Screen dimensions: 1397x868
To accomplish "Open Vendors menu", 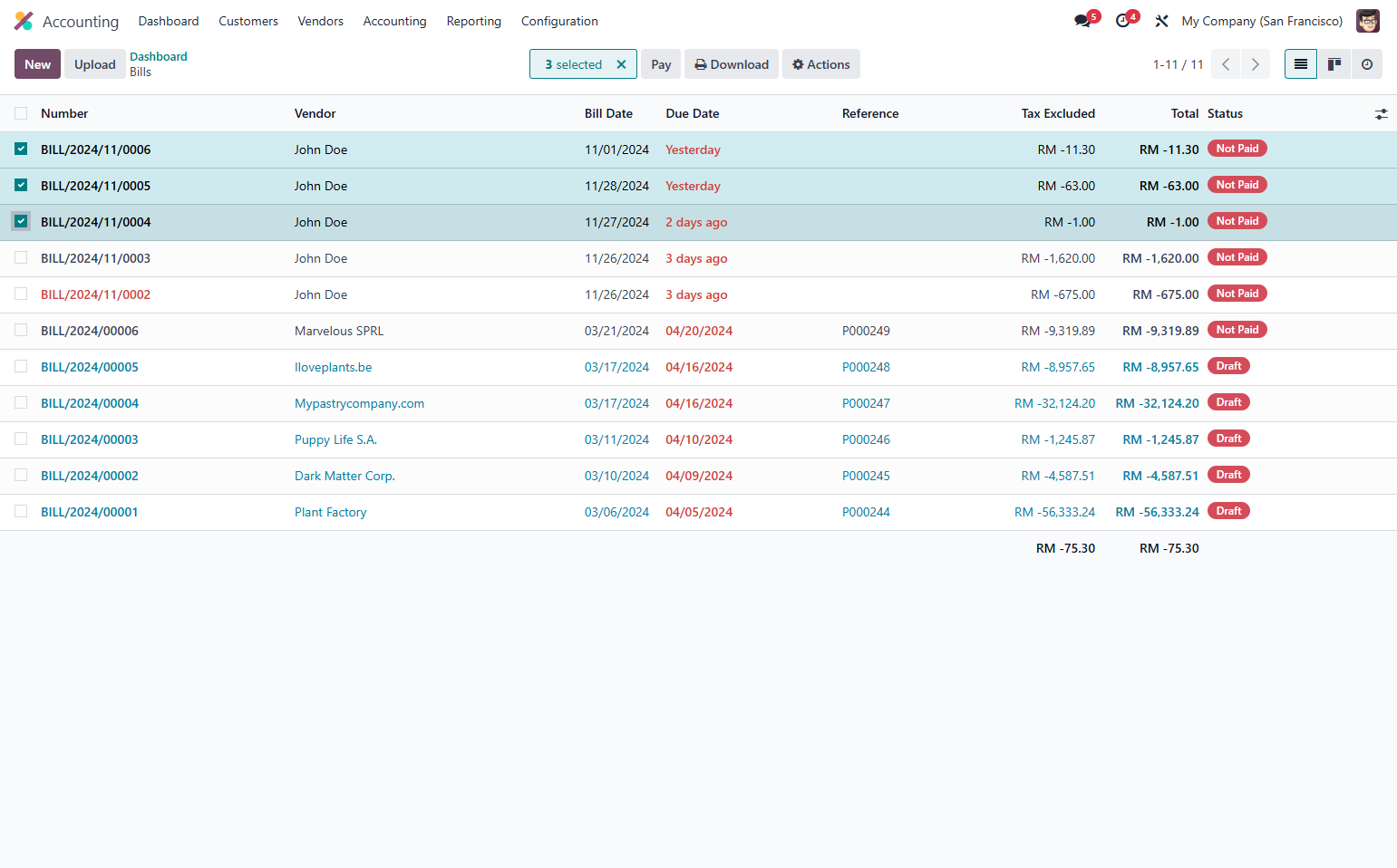I will (321, 21).
